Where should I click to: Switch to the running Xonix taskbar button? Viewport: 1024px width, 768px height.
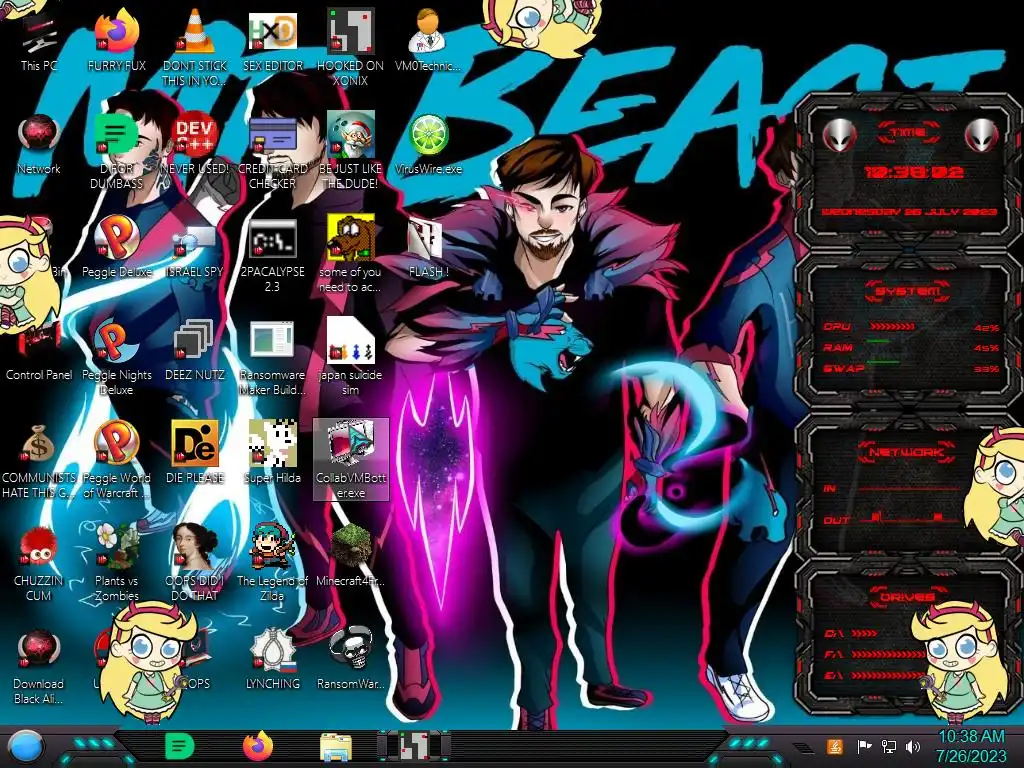413,746
